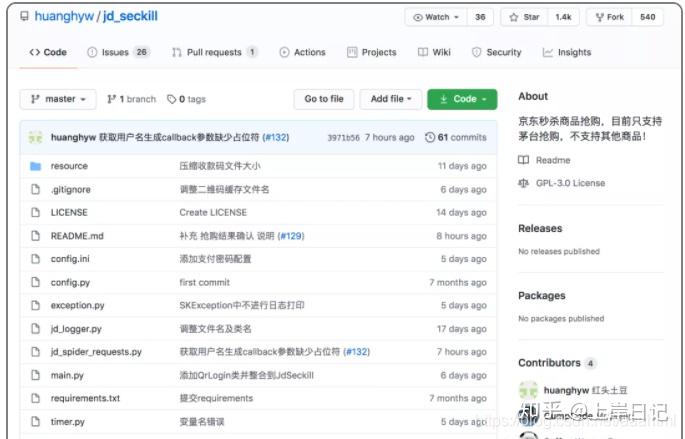
Task: Open the README.md file link
Action: click(x=77, y=236)
